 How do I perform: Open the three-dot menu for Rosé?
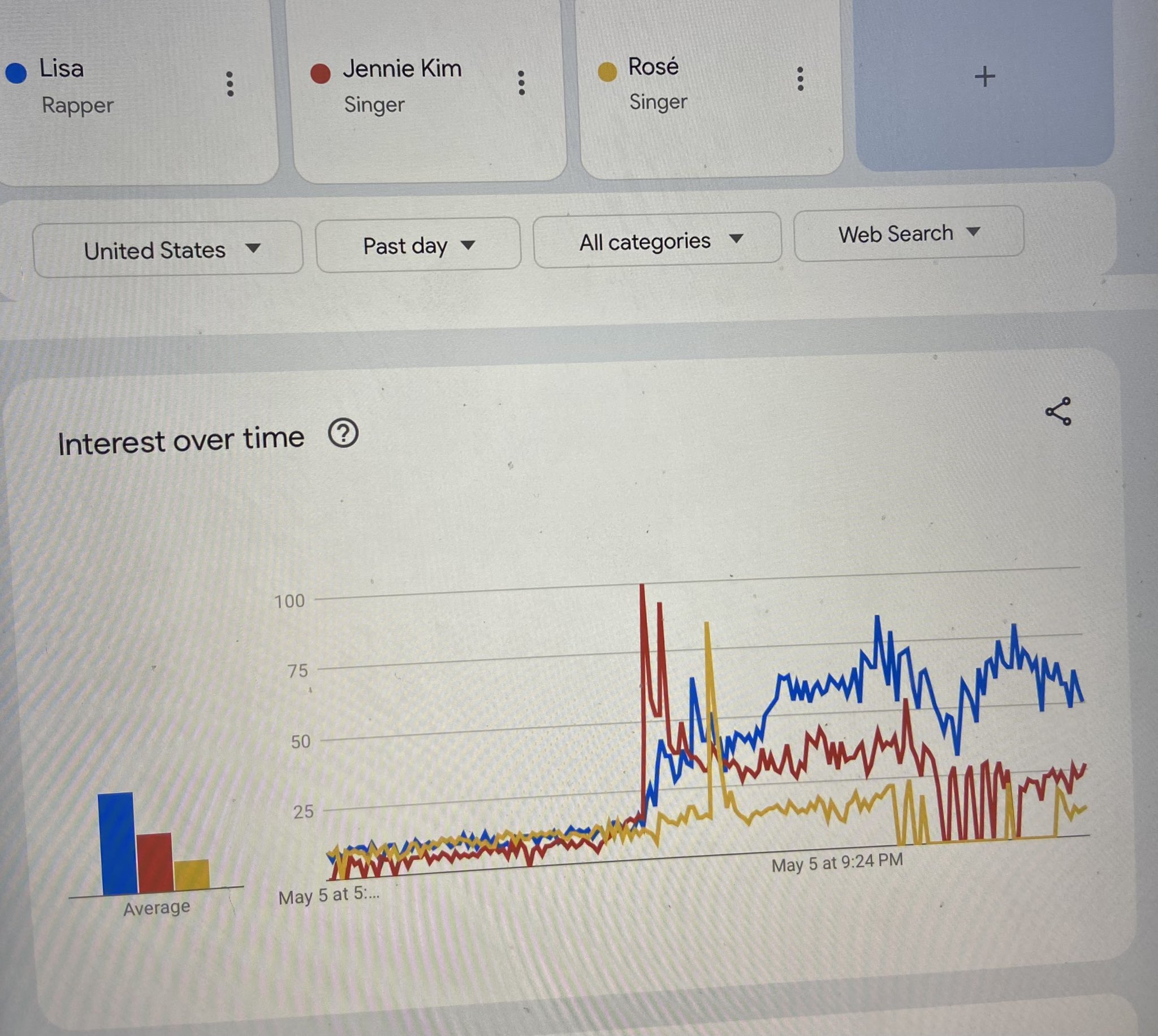[800, 79]
